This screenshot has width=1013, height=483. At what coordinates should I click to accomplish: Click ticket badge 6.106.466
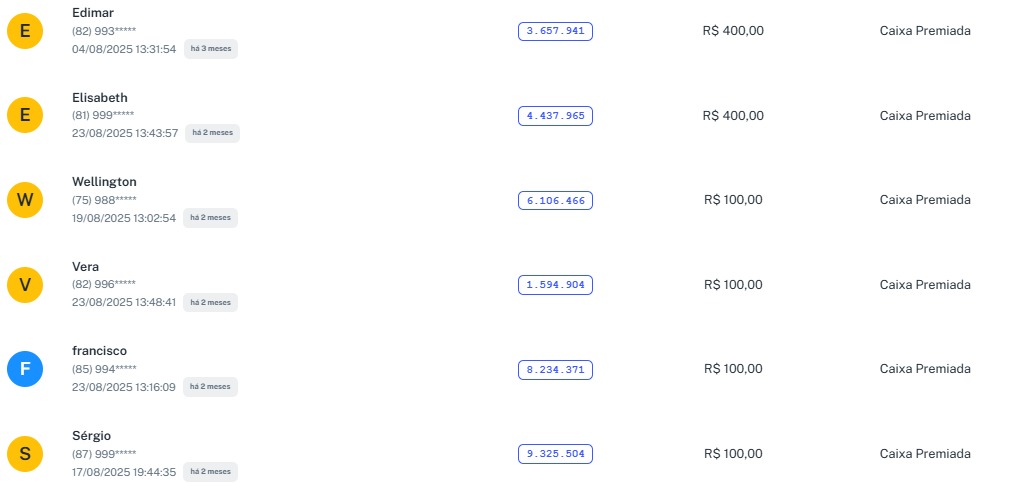pyautogui.click(x=555, y=201)
